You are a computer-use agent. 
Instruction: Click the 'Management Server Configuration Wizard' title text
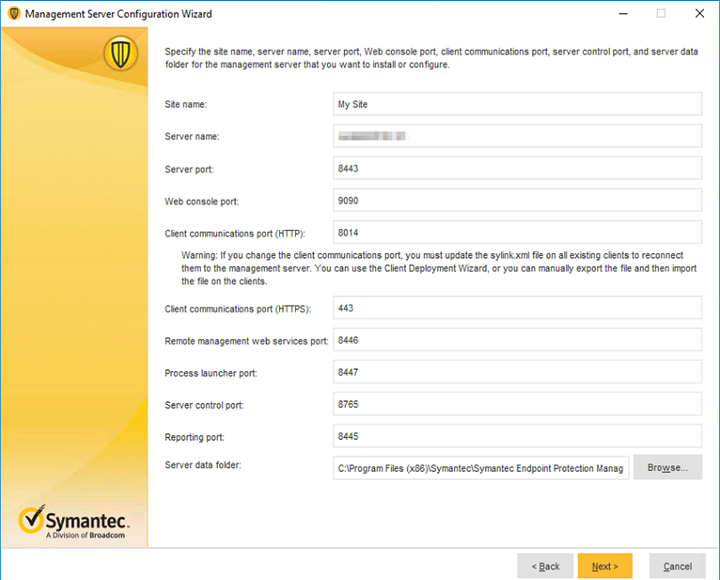click(x=118, y=14)
